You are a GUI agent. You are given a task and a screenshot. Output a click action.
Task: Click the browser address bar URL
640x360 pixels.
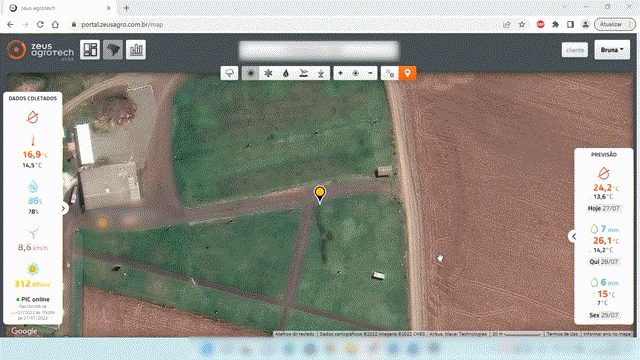pos(122,24)
